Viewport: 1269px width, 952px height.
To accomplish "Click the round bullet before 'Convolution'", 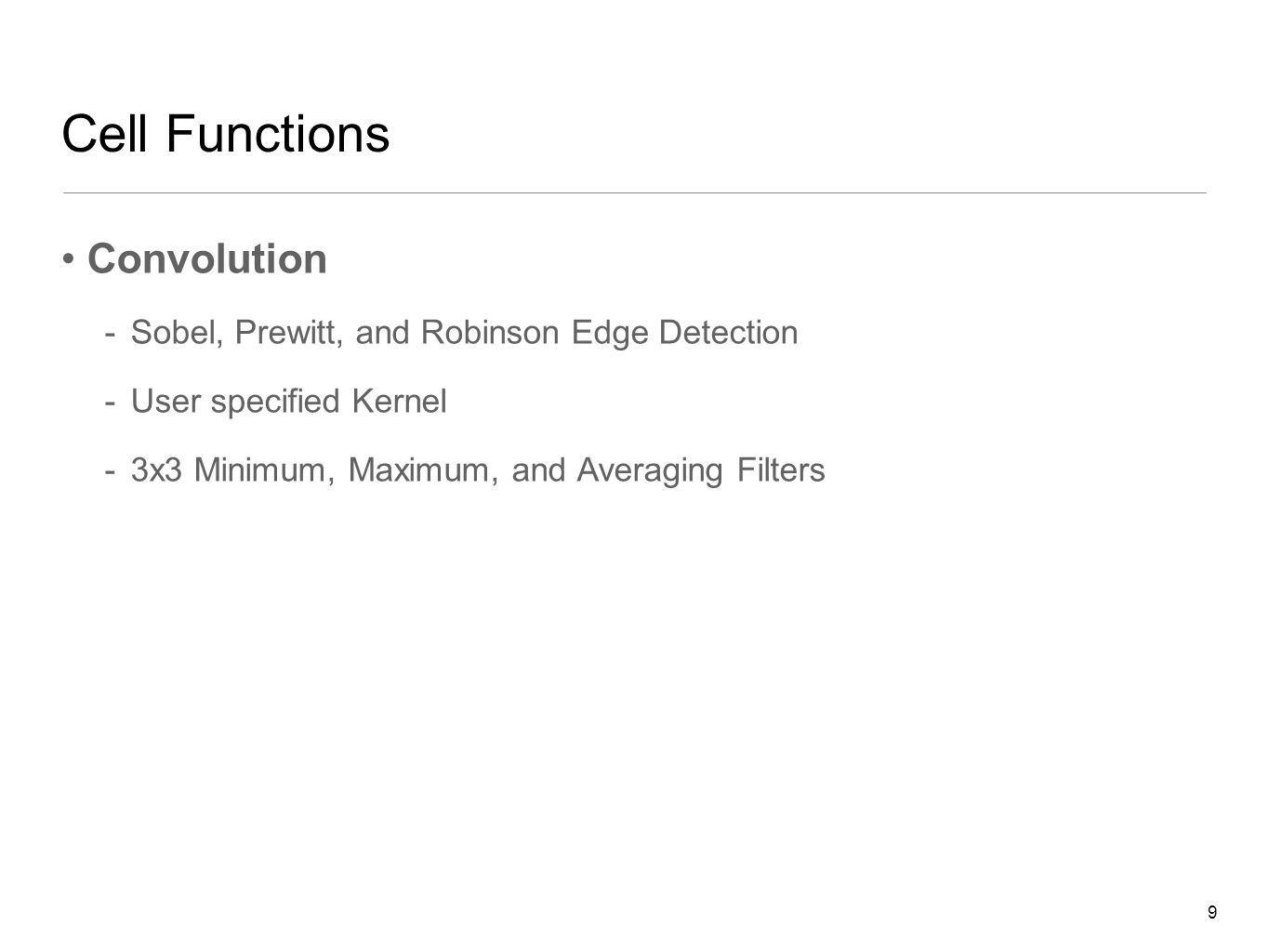I will [x=70, y=258].
